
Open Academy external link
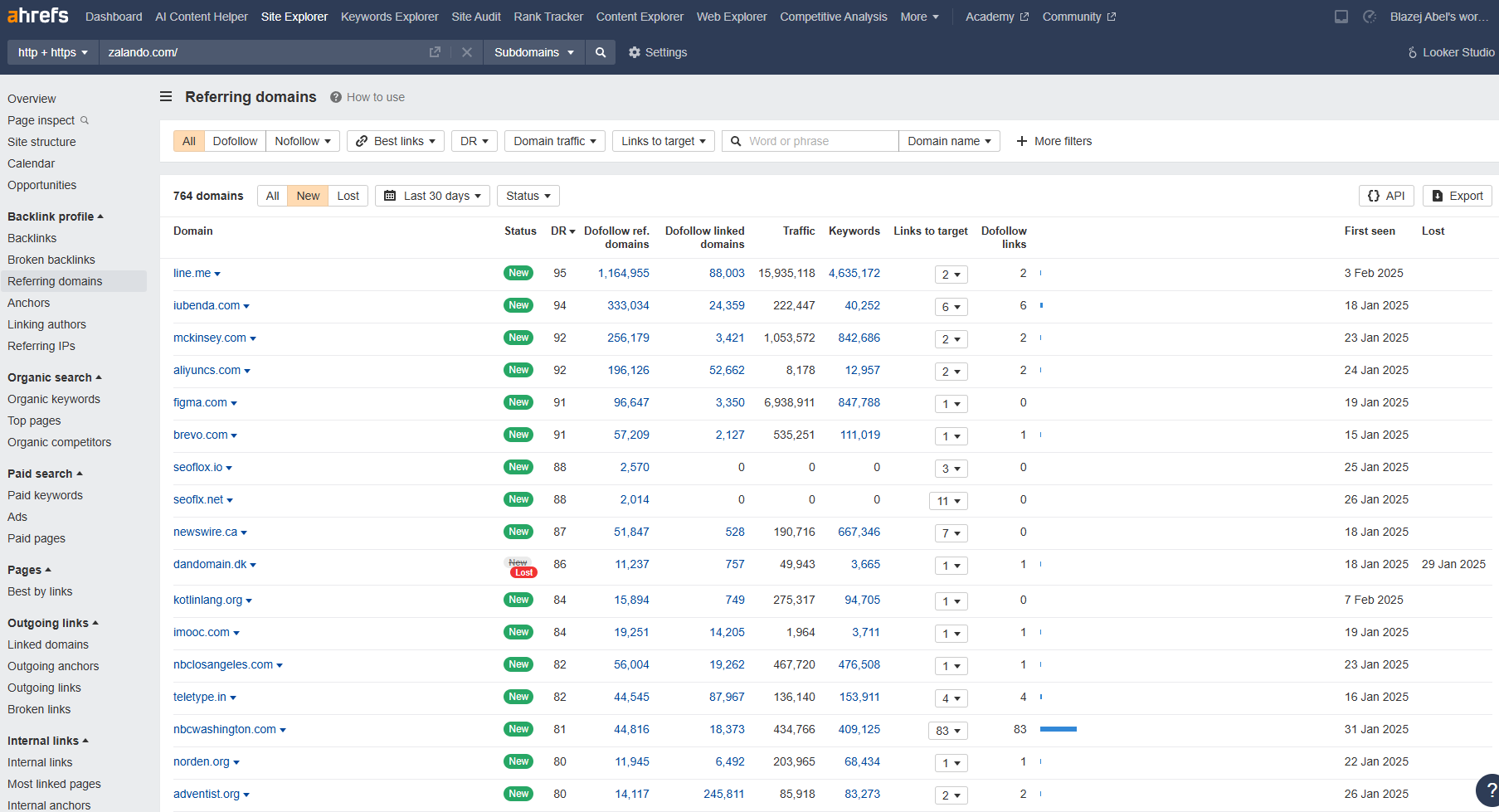point(997,17)
